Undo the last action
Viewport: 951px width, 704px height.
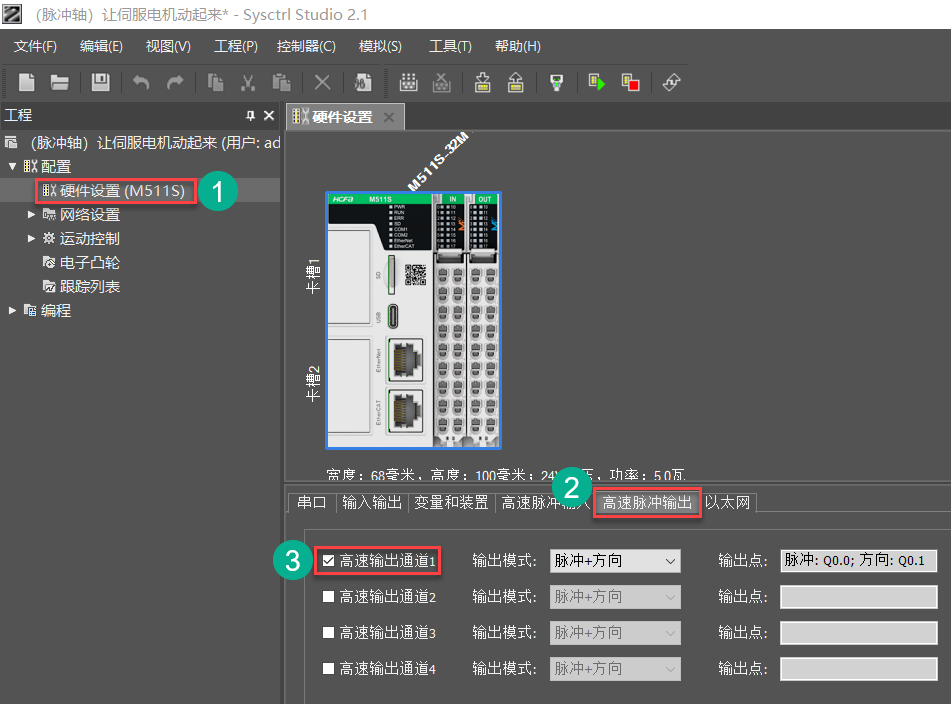(x=141, y=82)
